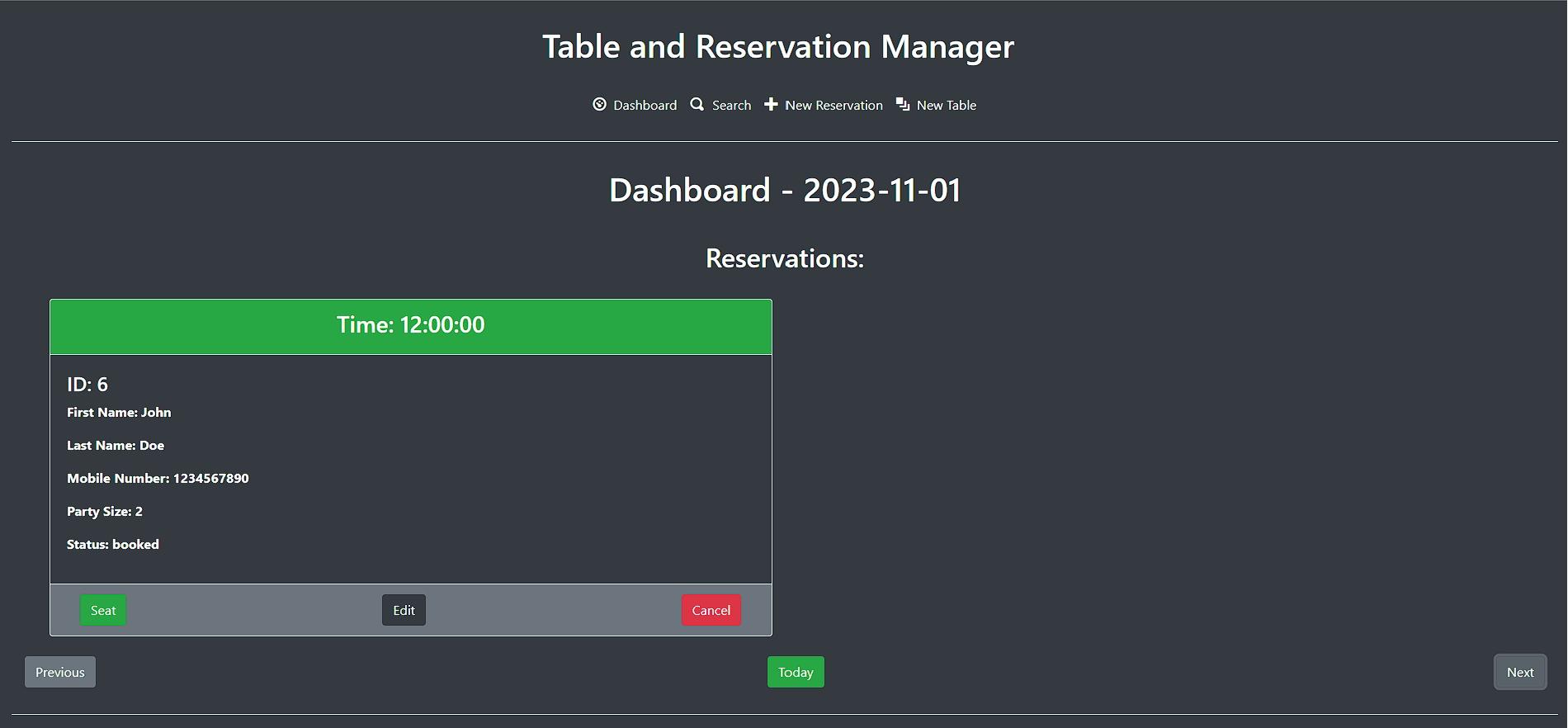1568x728 pixels.
Task: Click the Party Size: 2 text
Action: point(105,512)
